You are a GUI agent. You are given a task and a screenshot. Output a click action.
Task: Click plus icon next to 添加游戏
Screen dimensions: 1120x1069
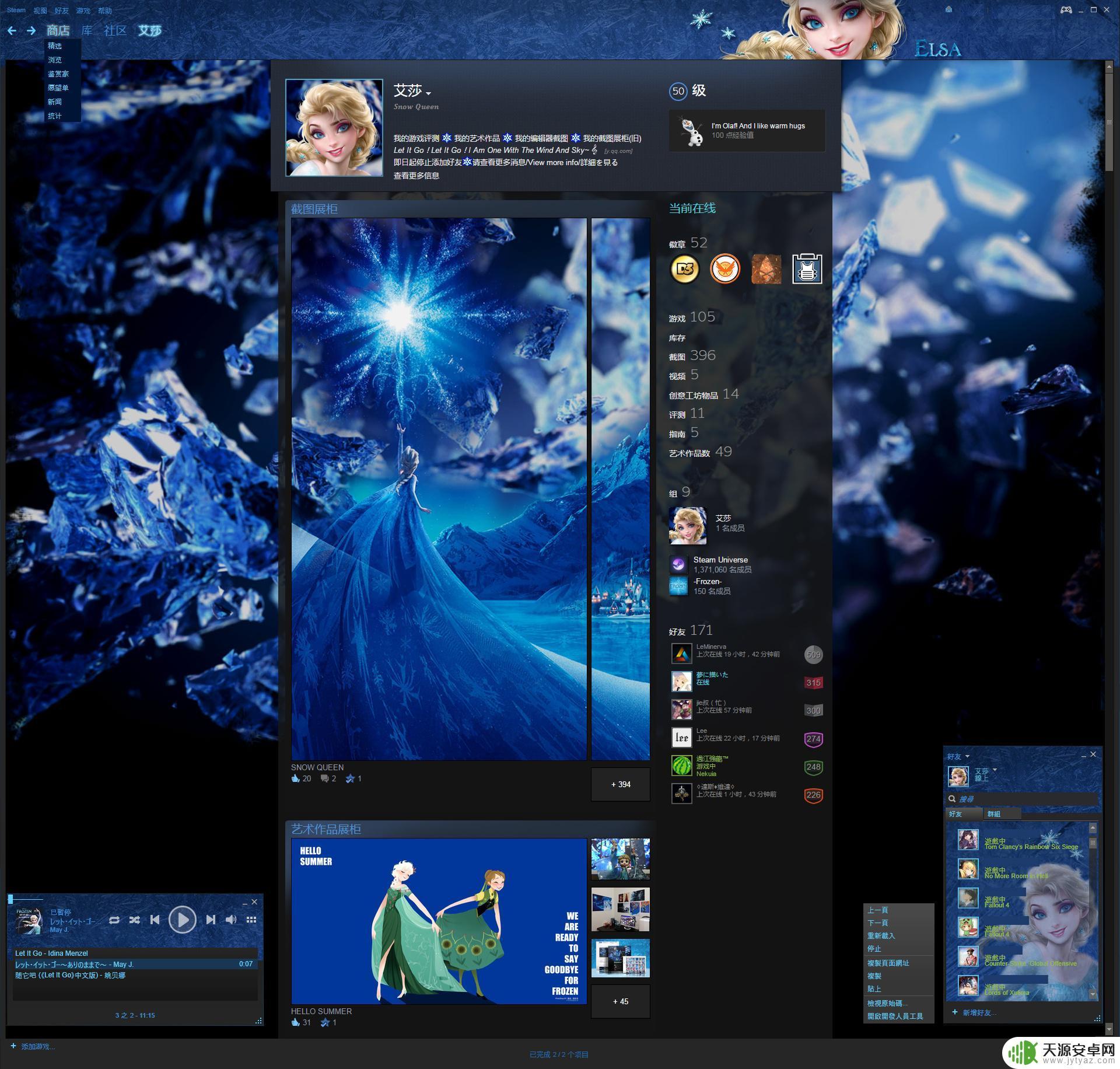point(13,1046)
